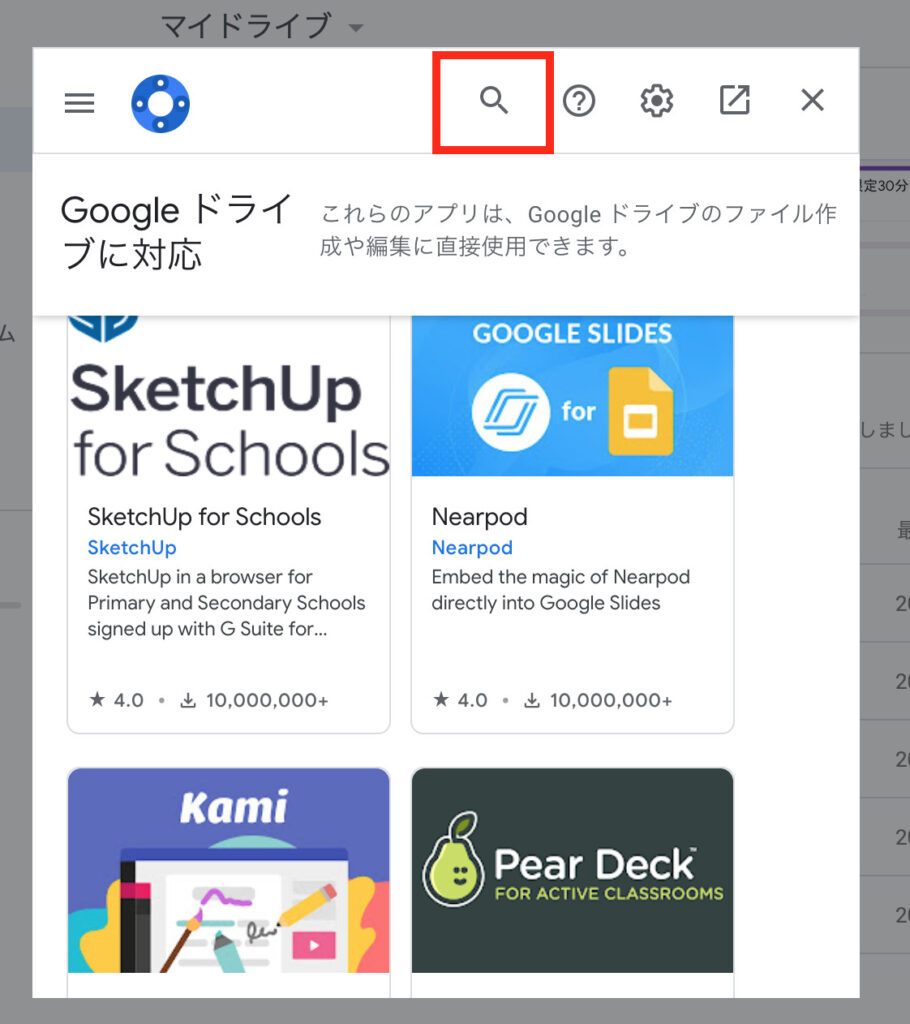
Task: Follow the blue SketchUp developer link
Action: 132,547
